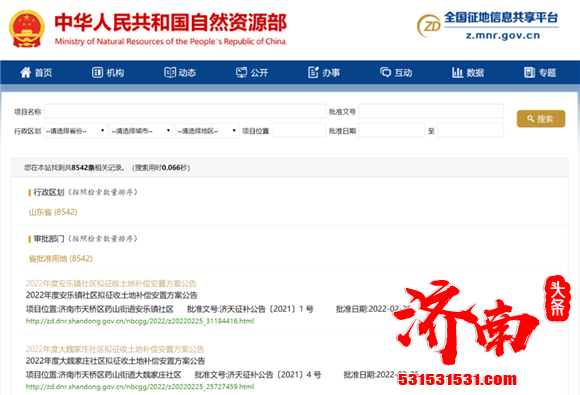
Task: Click the 中华人民共和国自然资源部 title
Action: click(x=171, y=22)
